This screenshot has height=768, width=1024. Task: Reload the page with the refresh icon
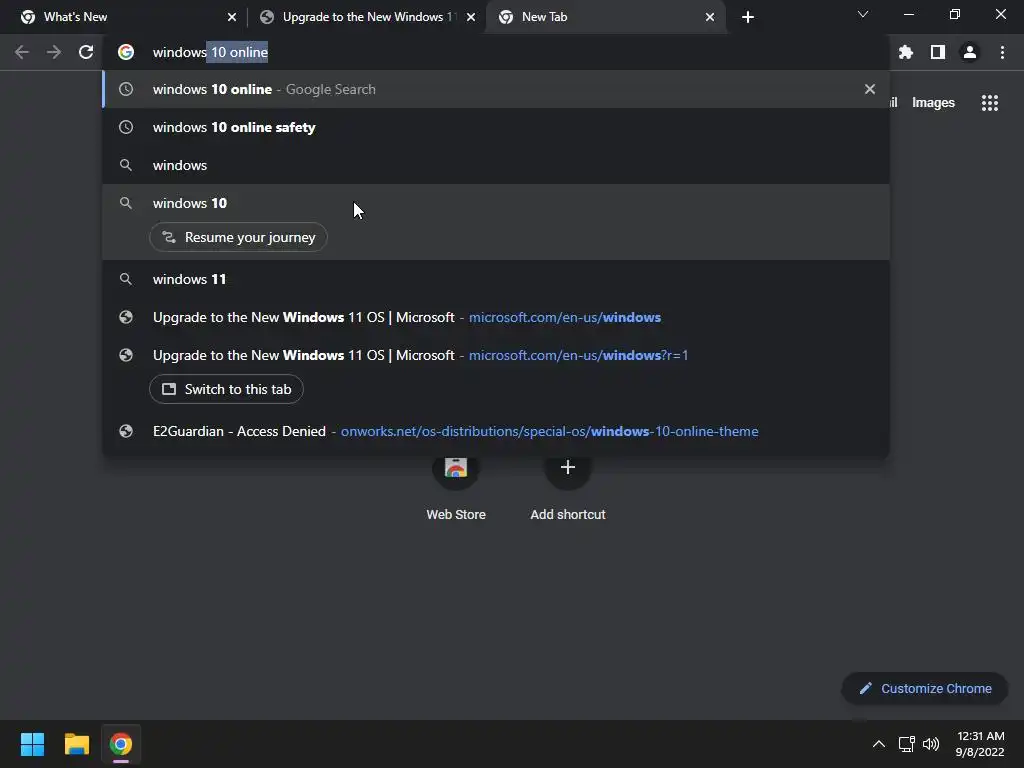click(x=86, y=52)
